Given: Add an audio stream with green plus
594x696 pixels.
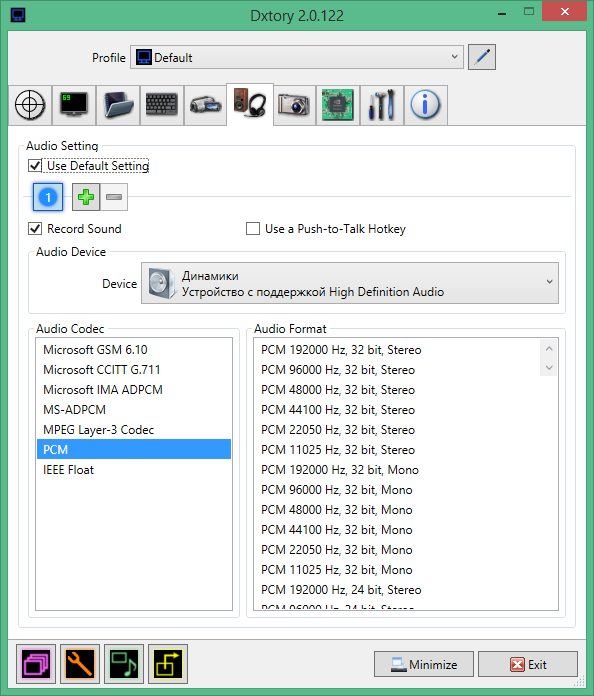Looking at the screenshot, I should pyautogui.click(x=86, y=197).
